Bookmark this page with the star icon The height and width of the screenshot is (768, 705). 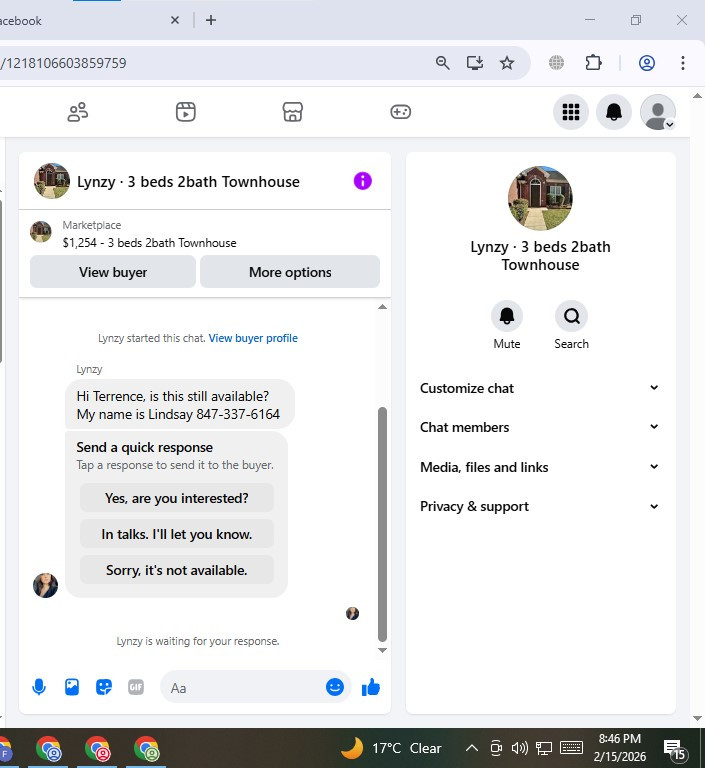pos(507,63)
